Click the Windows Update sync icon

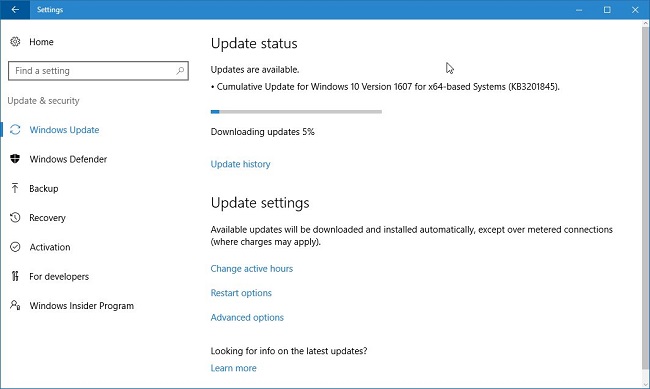point(15,130)
